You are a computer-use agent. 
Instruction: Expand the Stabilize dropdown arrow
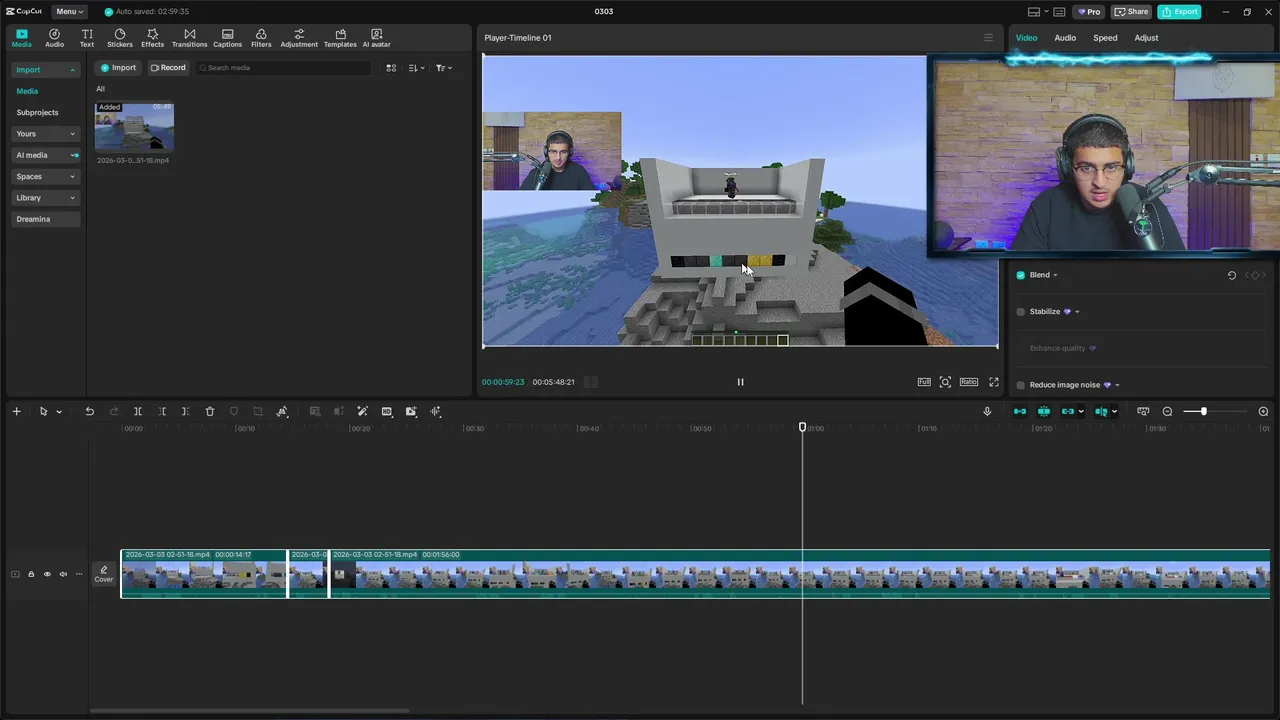(1077, 312)
